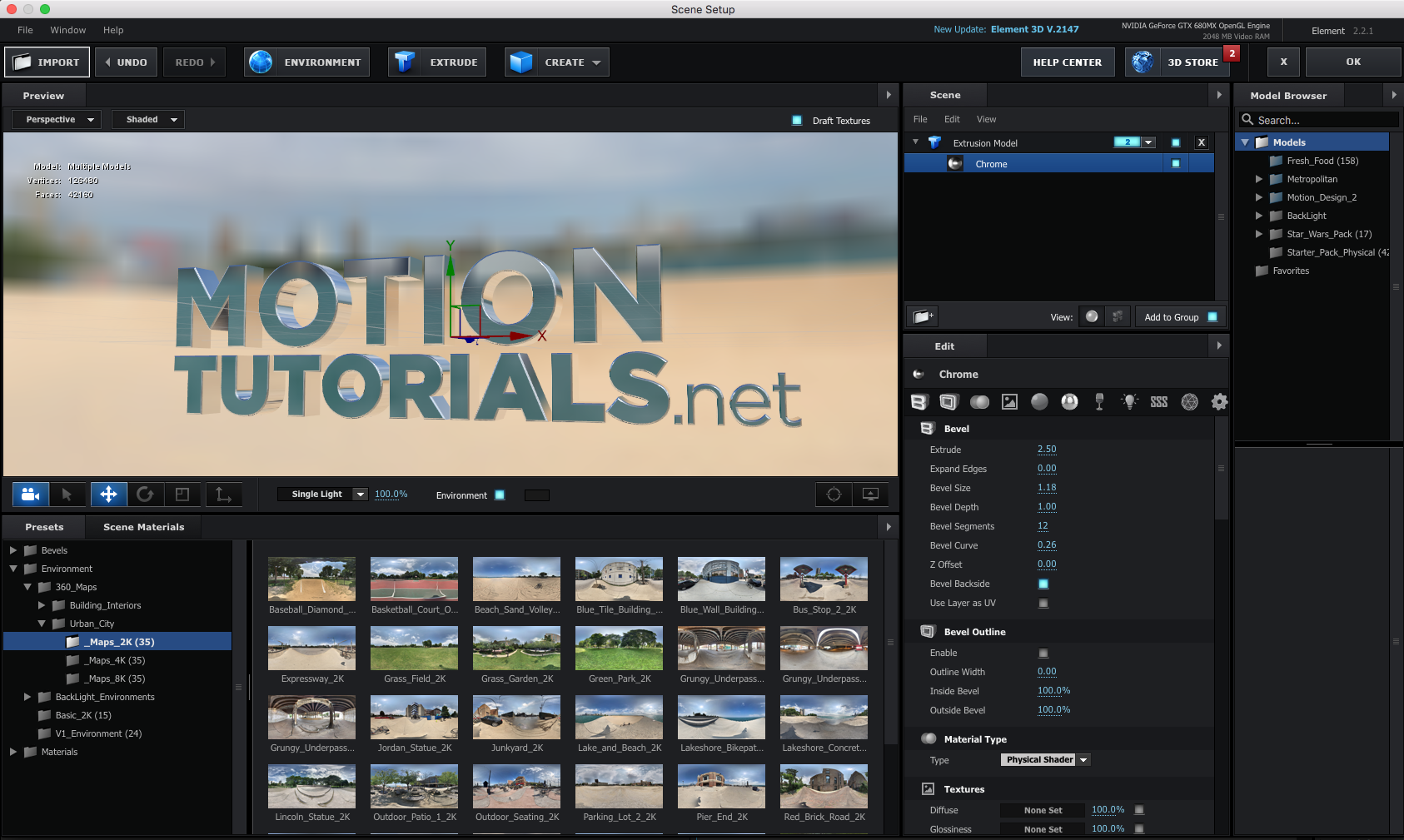
Task: Select the camera mode tool
Action: [x=31, y=495]
